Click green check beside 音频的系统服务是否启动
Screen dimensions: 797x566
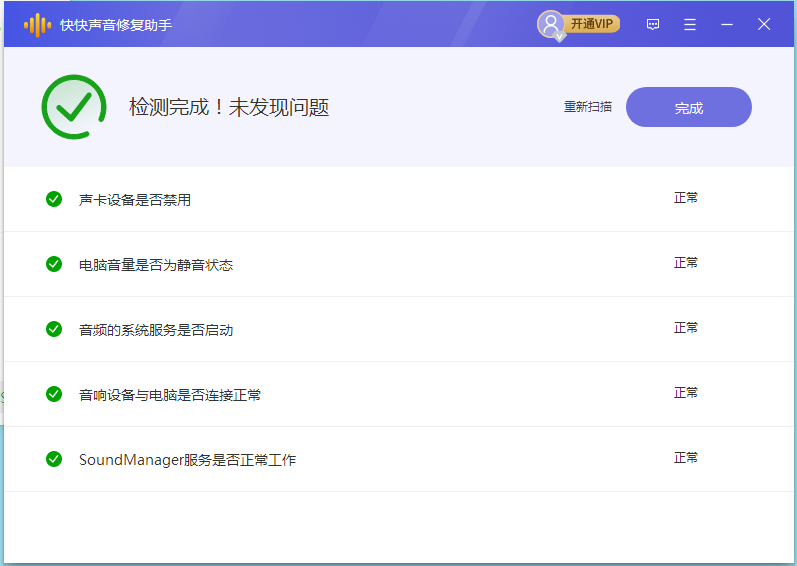click(x=54, y=329)
